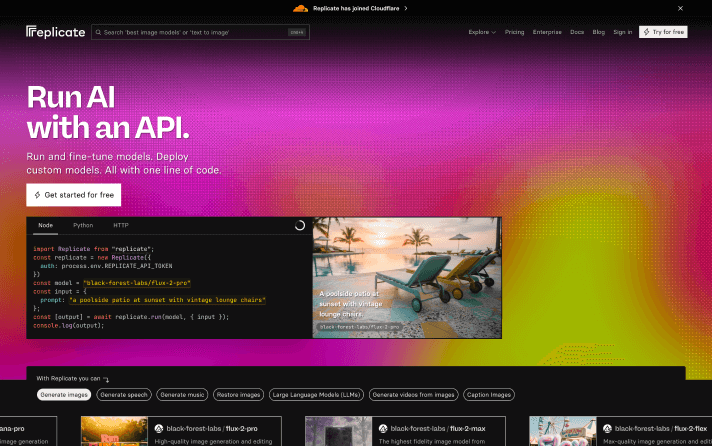Focus the model search field

pos(200,32)
